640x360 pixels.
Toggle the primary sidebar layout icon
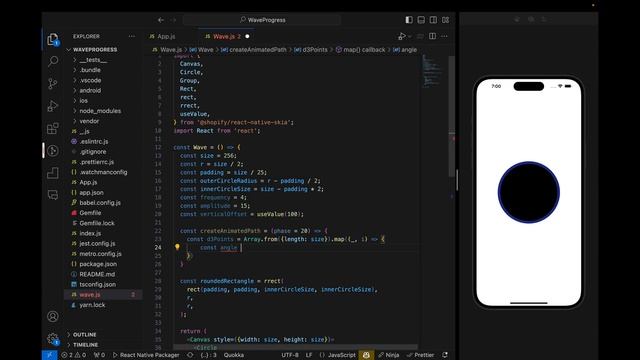409,20
